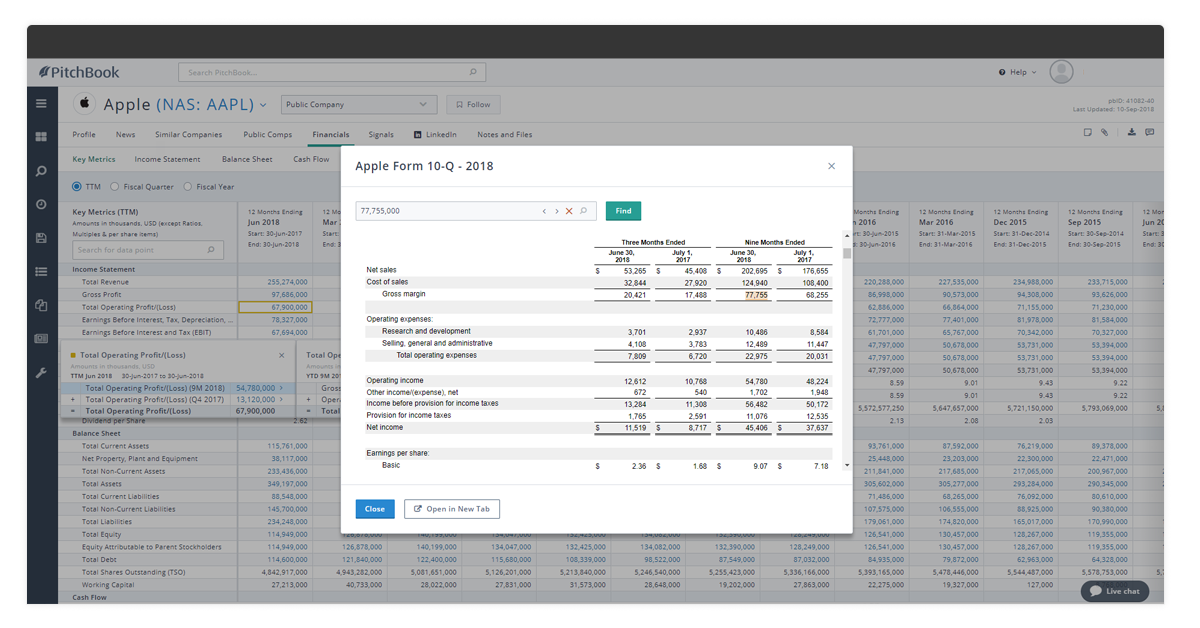Close the Total Operating Profit/(Loss) popup
Image resolution: width=1200 pixels, height=628 pixels.
point(282,355)
